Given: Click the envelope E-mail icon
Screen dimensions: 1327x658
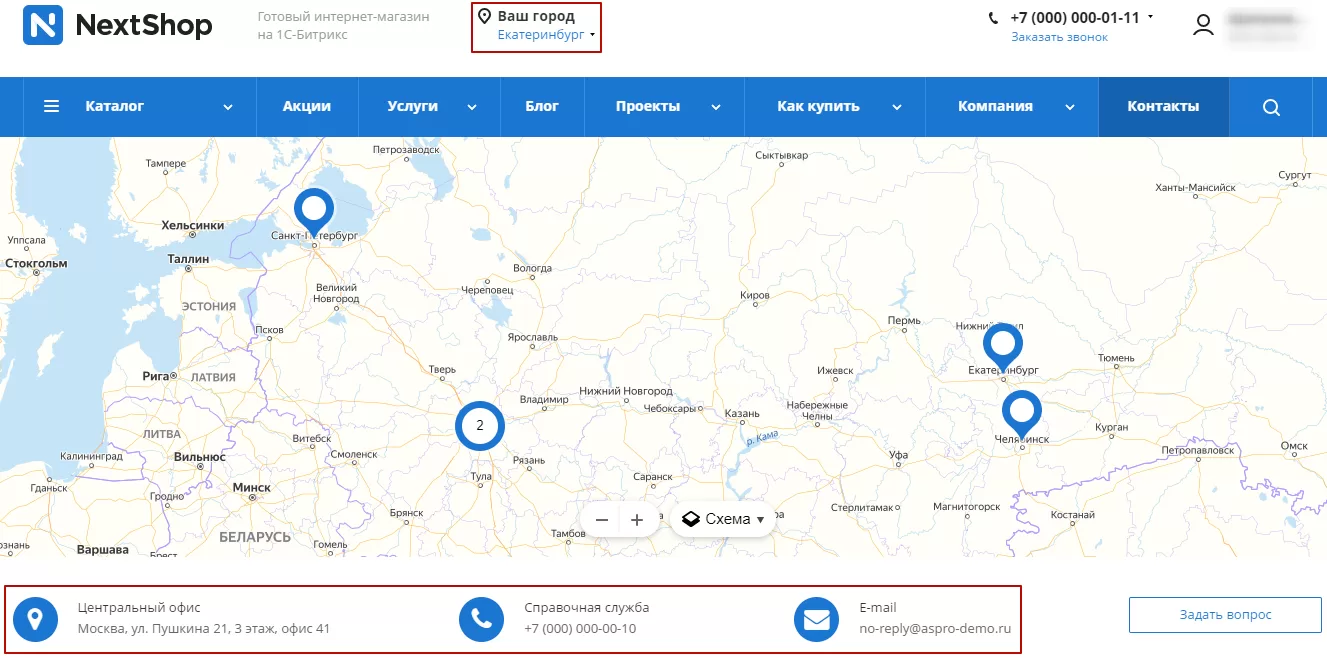Looking at the screenshot, I should click(x=816, y=619).
